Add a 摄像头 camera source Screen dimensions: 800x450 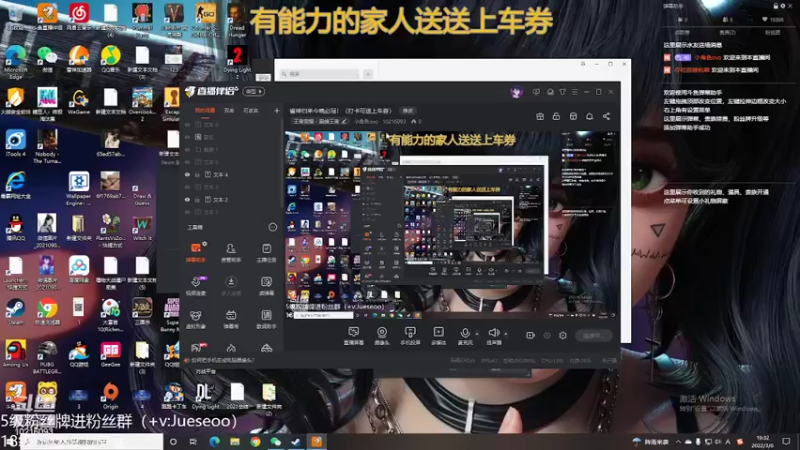pyautogui.click(x=382, y=336)
